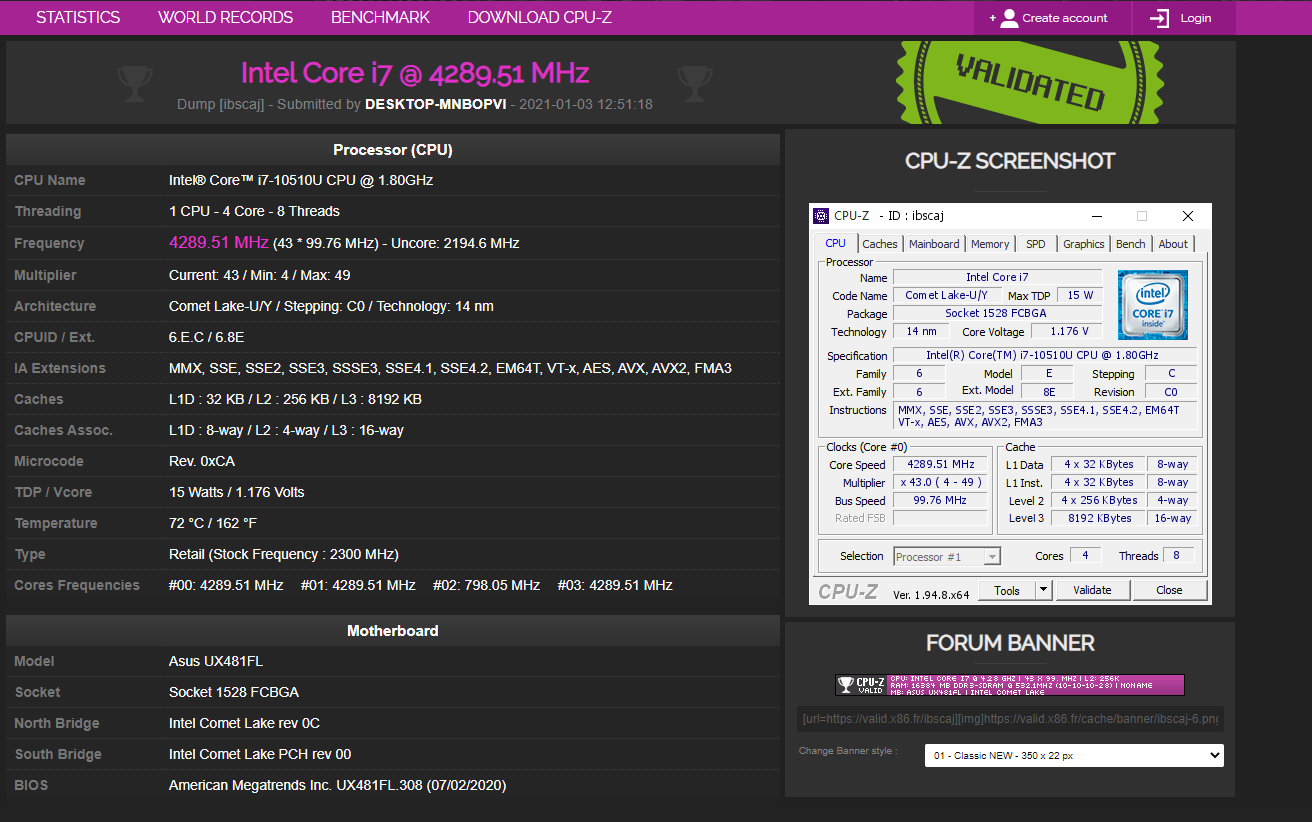The height and width of the screenshot is (822, 1312).
Task: Expand the Tools dropdown arrow
Action: (1043, 590)
